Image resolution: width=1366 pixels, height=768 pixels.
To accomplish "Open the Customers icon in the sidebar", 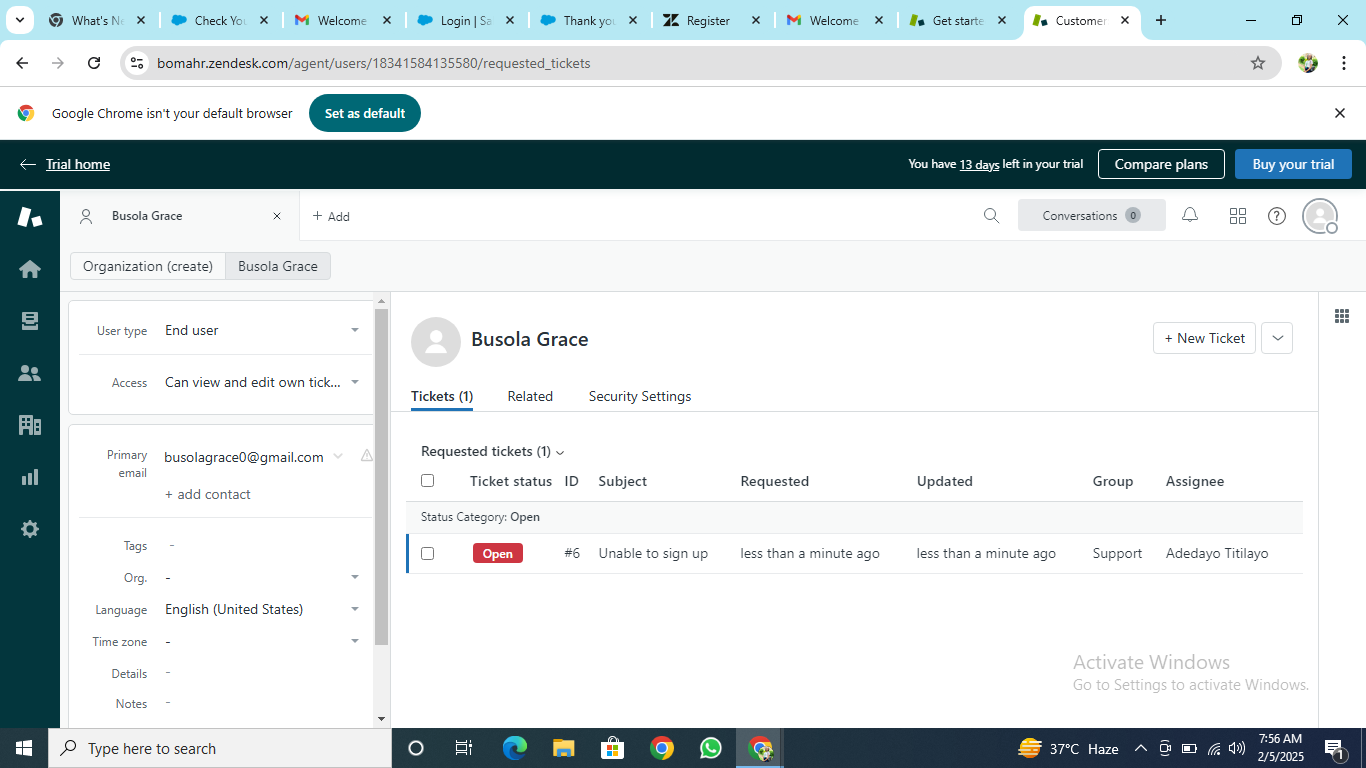I will [x=30, y=373].
